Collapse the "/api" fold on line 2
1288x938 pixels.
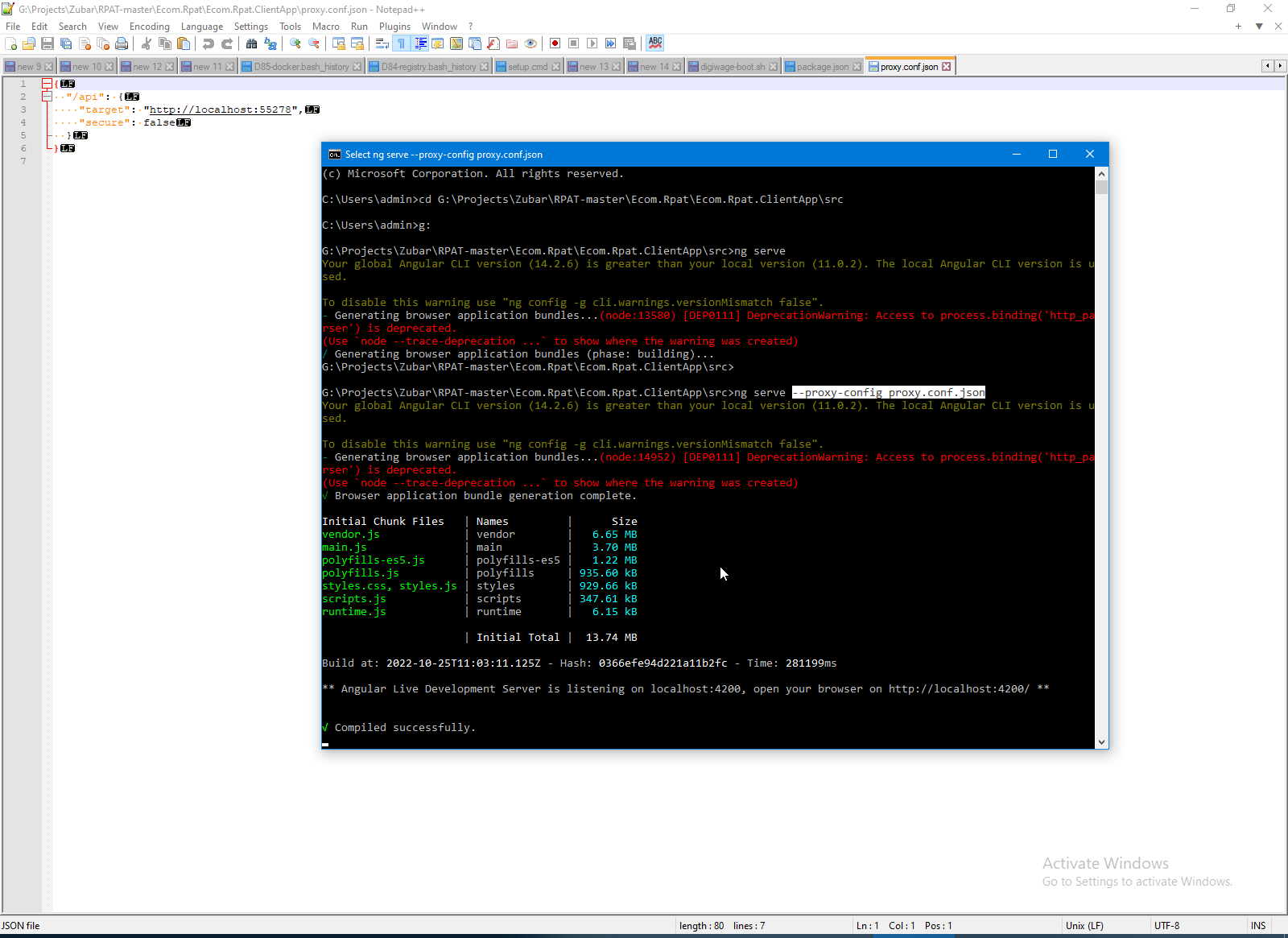[x=47, y=97]
